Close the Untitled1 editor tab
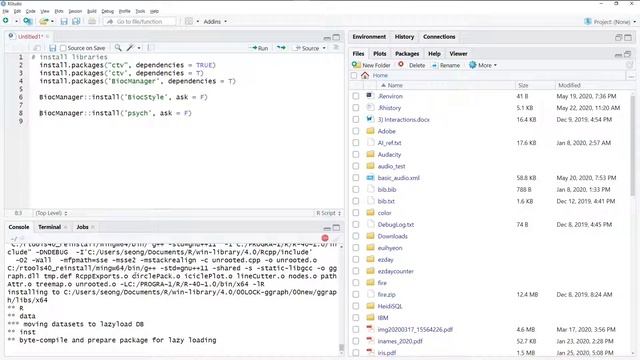The image size is (640, 360). (47, 37)
